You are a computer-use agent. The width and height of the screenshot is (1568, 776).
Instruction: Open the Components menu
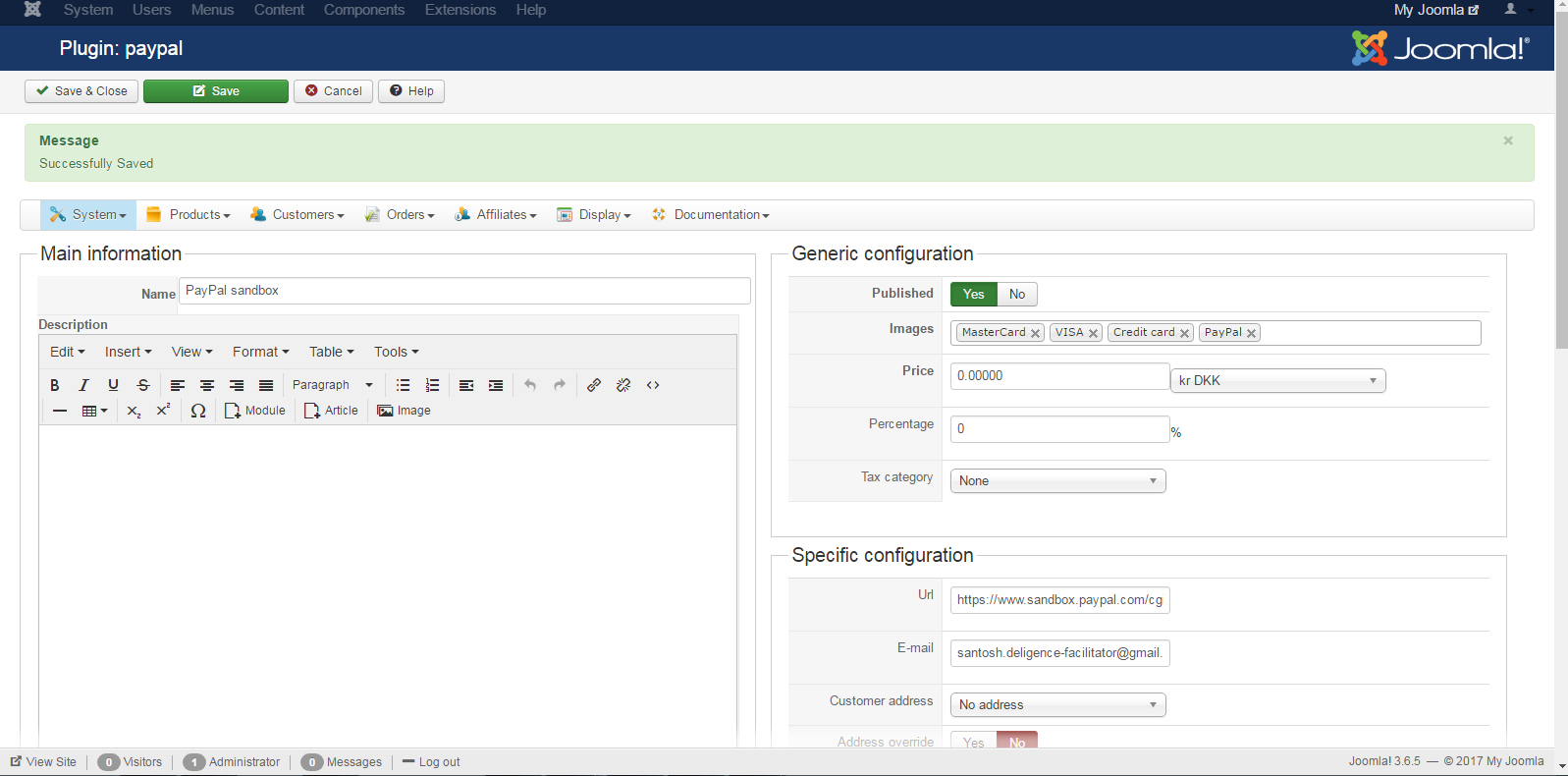pos(364,10)
